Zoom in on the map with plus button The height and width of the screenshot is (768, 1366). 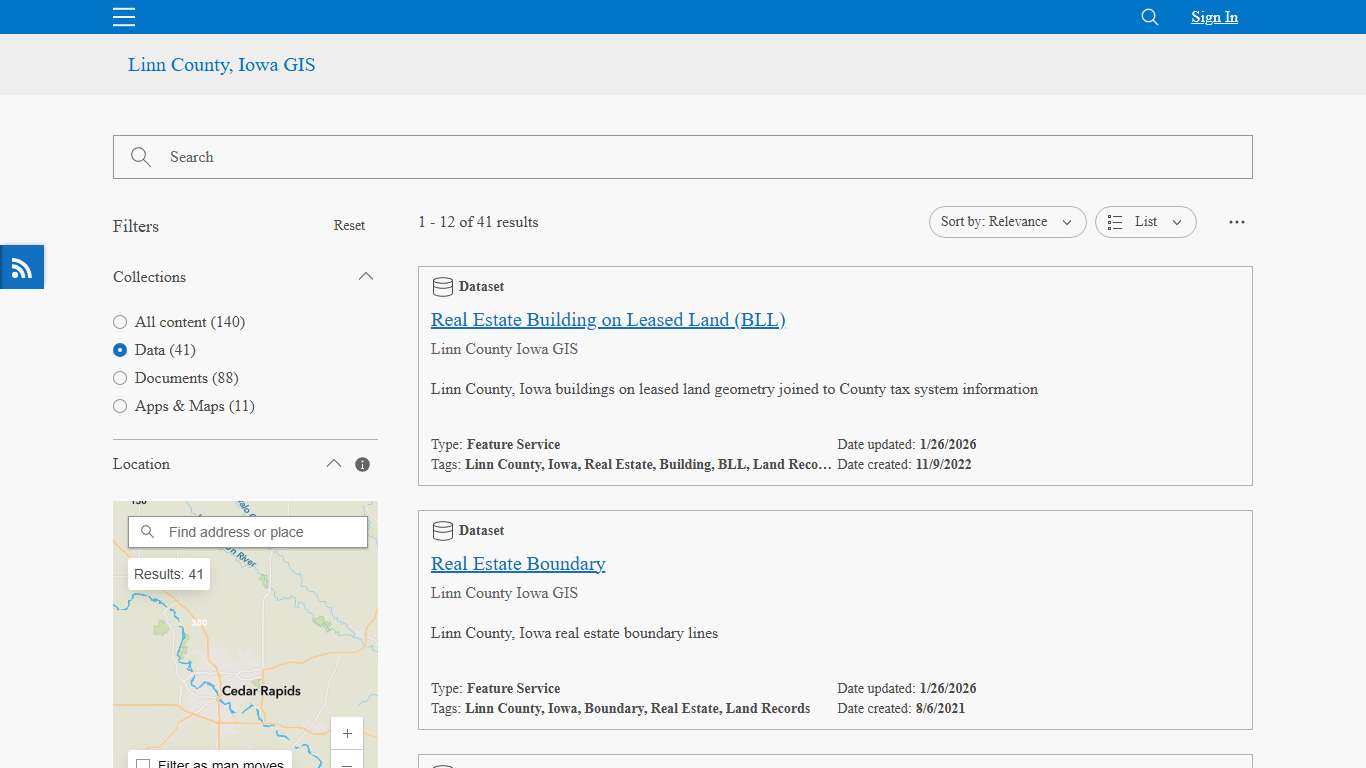click(347, 733)
